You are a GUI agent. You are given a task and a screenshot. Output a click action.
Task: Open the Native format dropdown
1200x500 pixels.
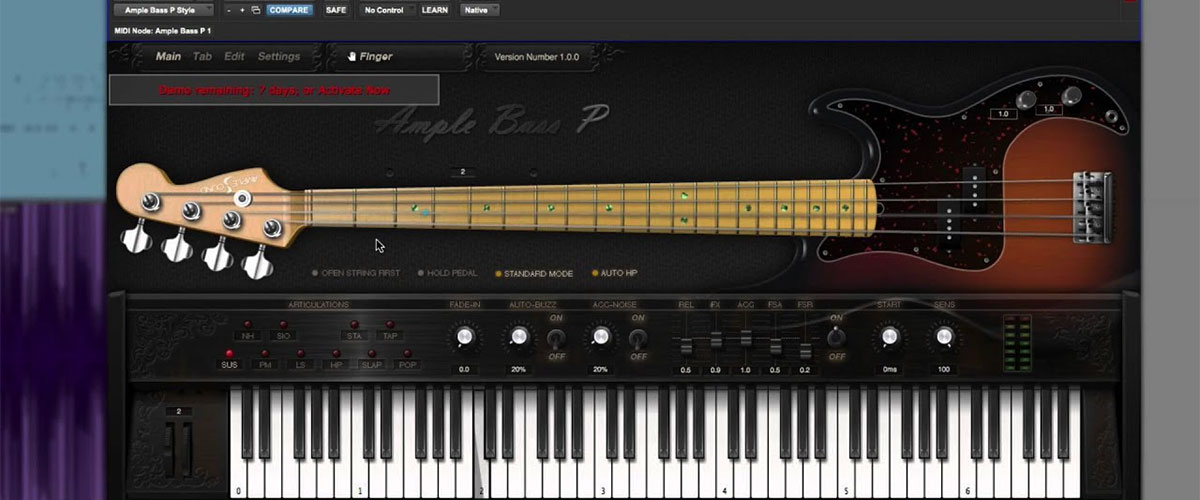479,10
